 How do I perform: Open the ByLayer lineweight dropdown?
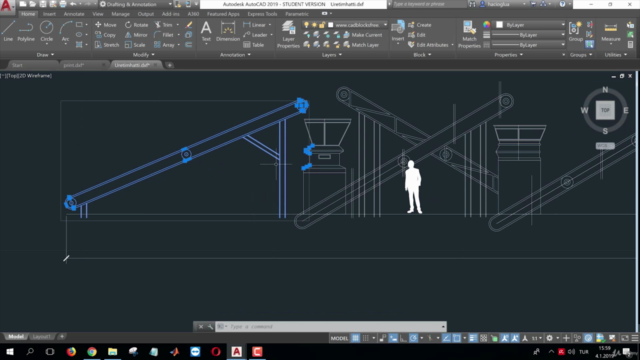(528, 35)
